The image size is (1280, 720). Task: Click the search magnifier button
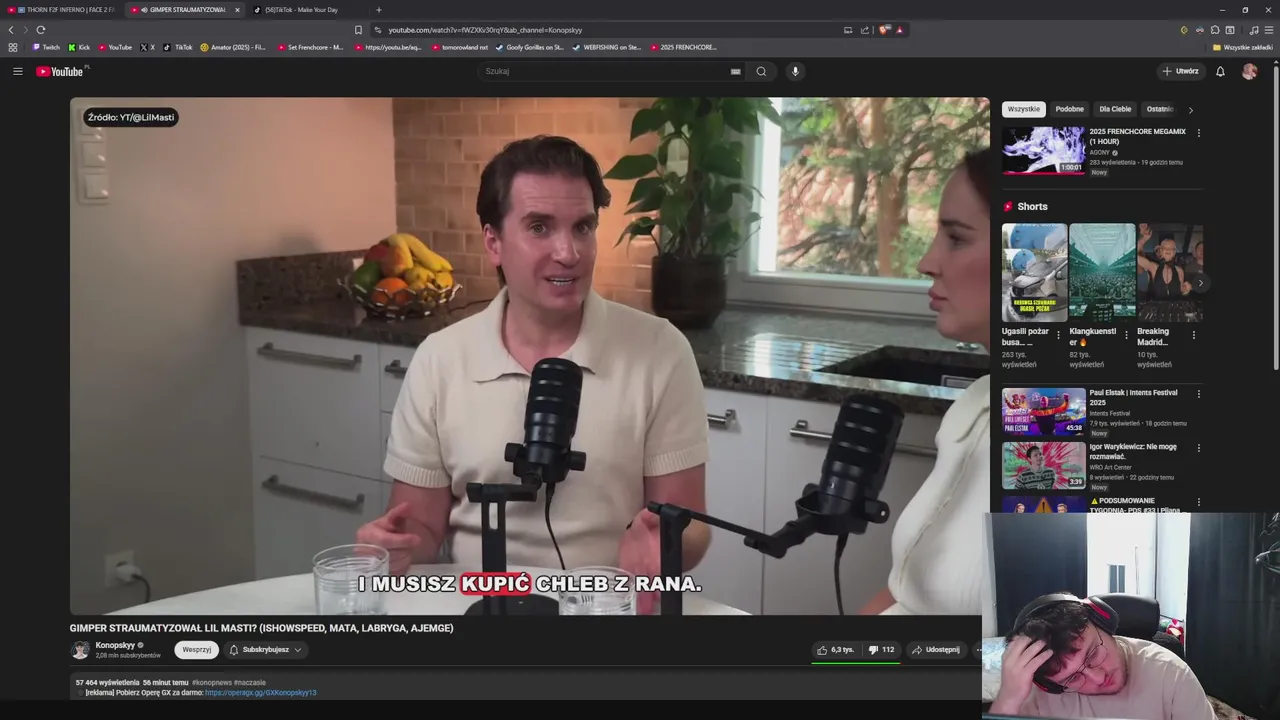[761, 71]
